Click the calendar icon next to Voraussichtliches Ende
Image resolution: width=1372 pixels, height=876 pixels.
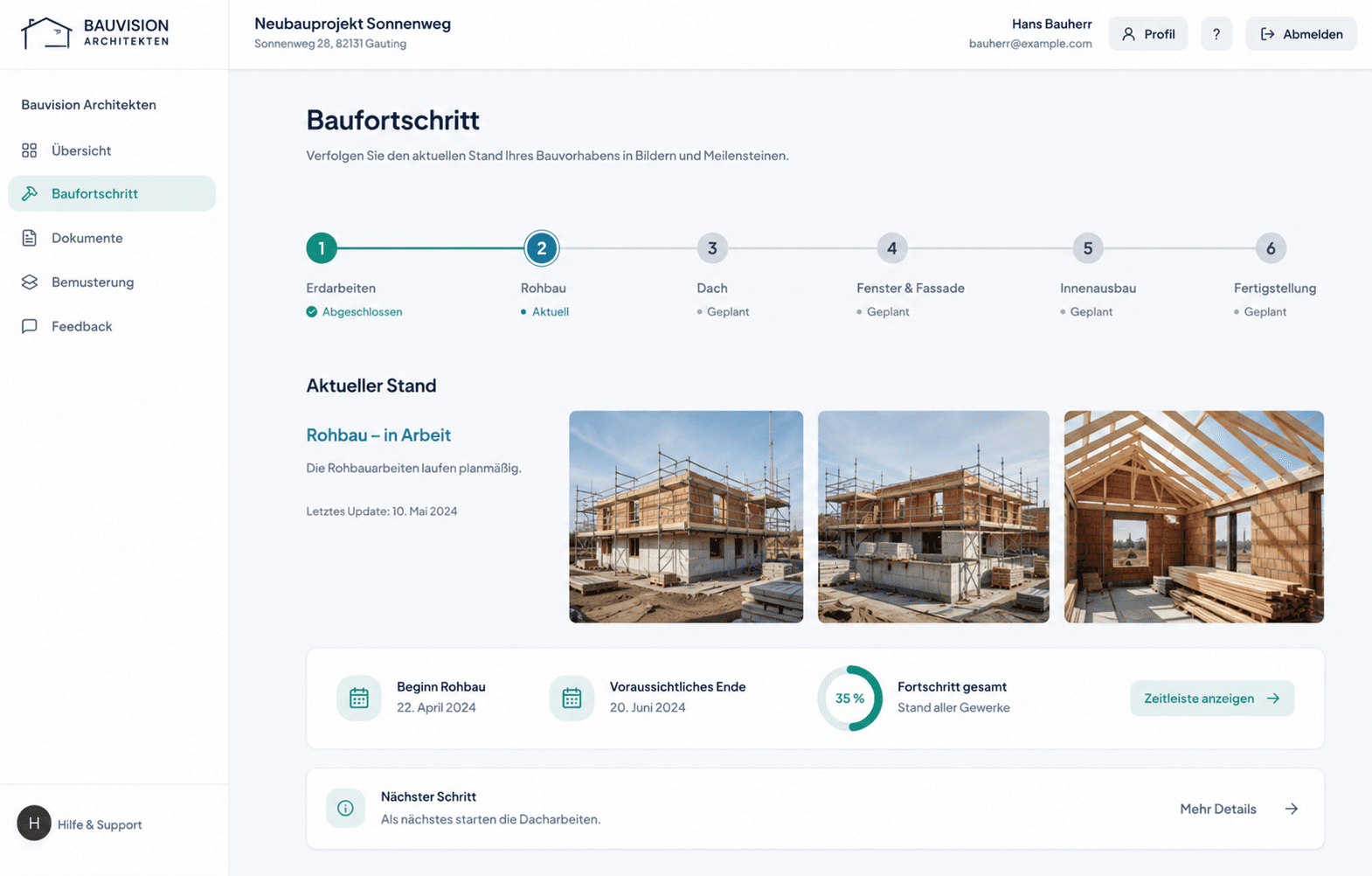[572, 698]
